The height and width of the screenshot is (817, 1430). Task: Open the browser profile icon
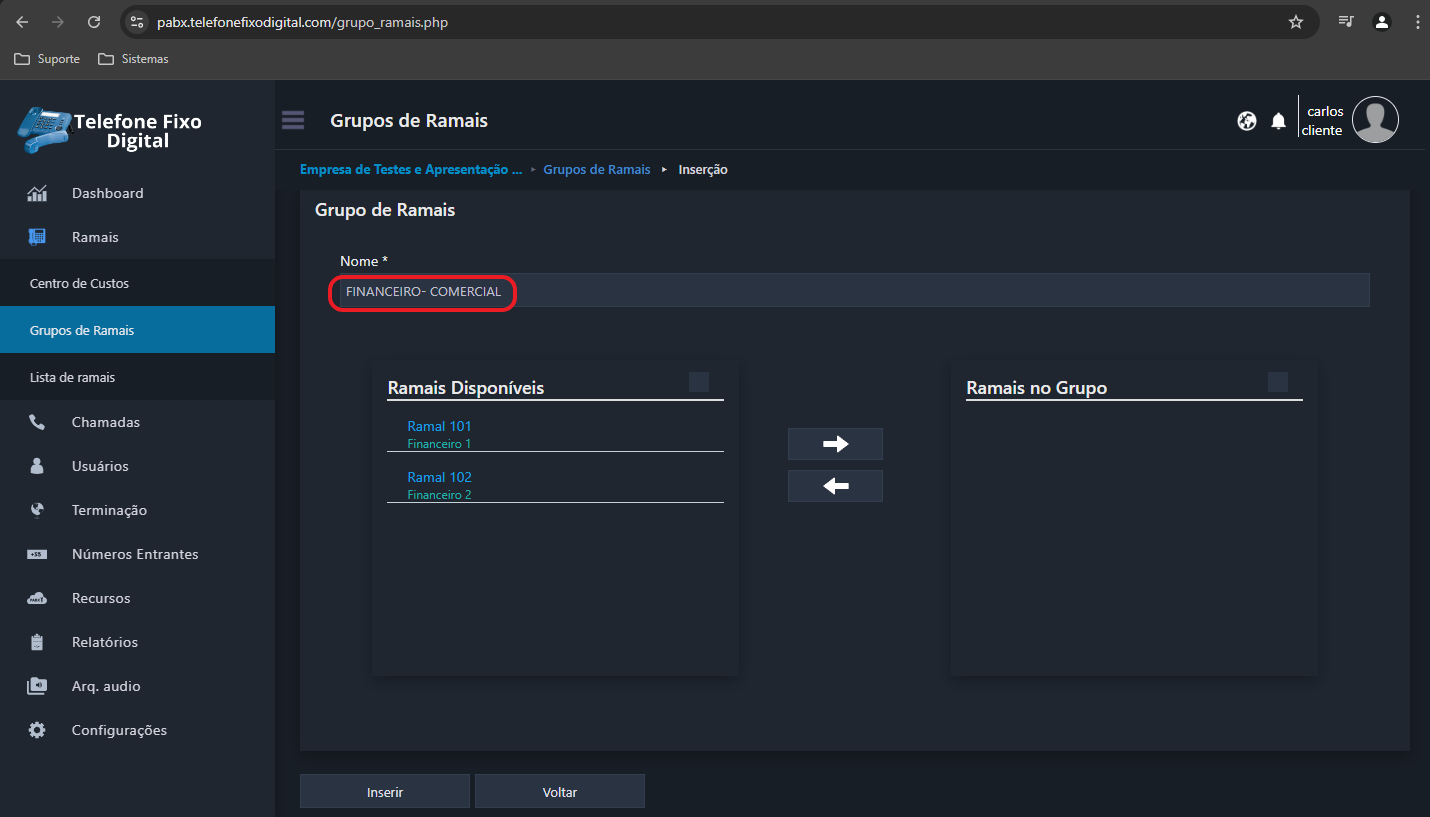click(1382, 22)
